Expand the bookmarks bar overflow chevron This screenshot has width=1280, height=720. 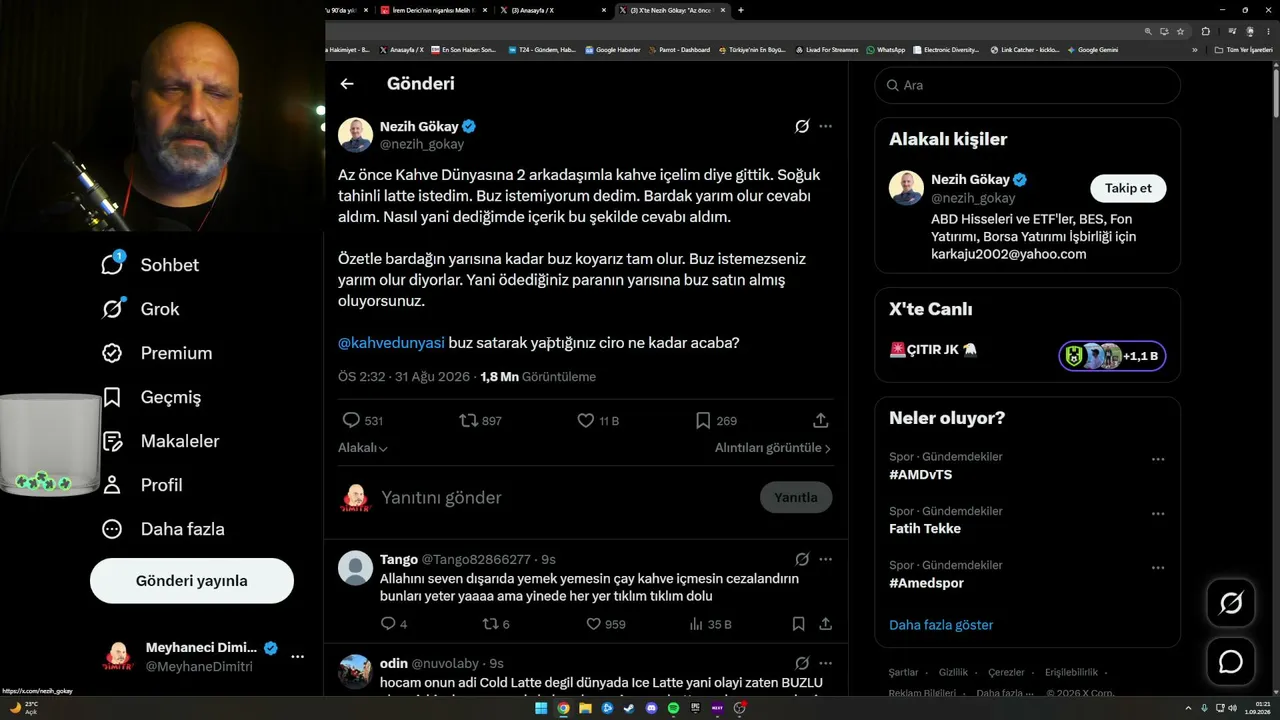[1194, 49]
